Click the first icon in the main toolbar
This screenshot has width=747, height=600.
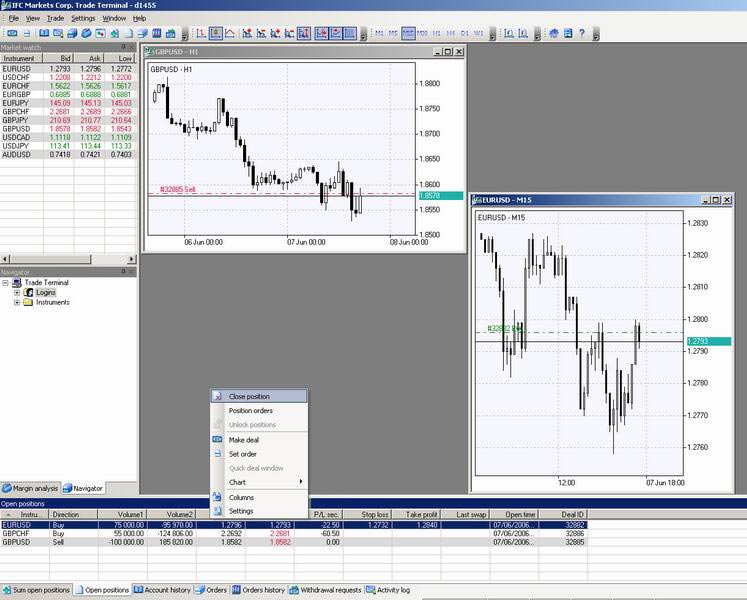[13, 33]
